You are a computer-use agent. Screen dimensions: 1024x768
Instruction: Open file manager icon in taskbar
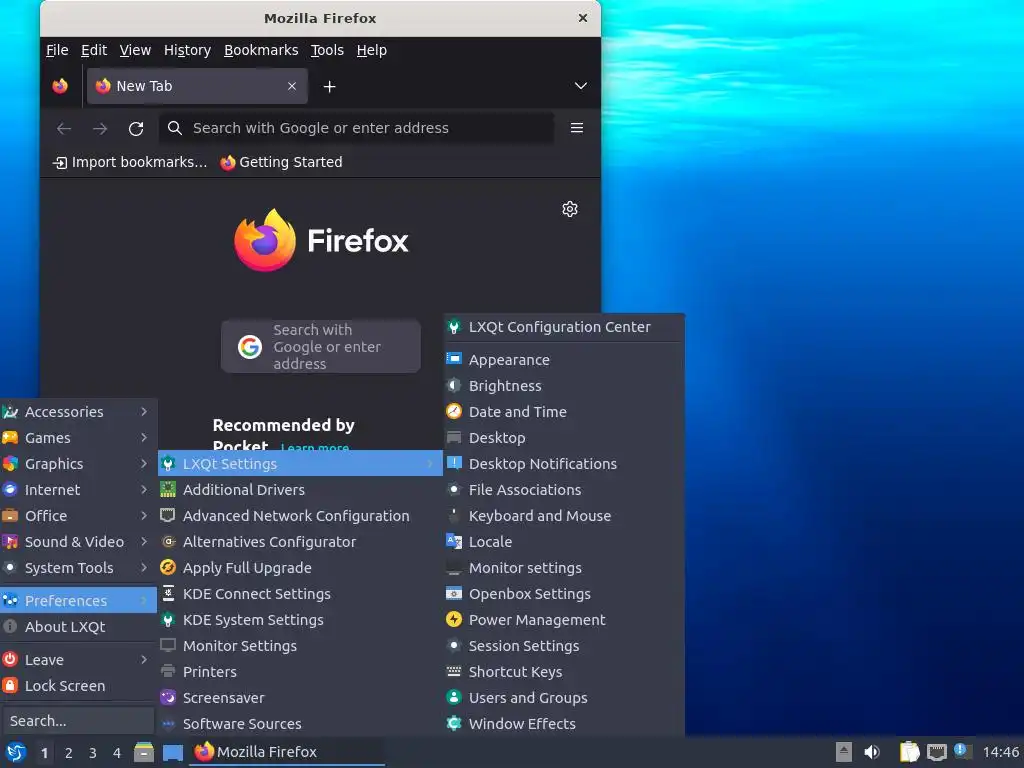[144, 752]
